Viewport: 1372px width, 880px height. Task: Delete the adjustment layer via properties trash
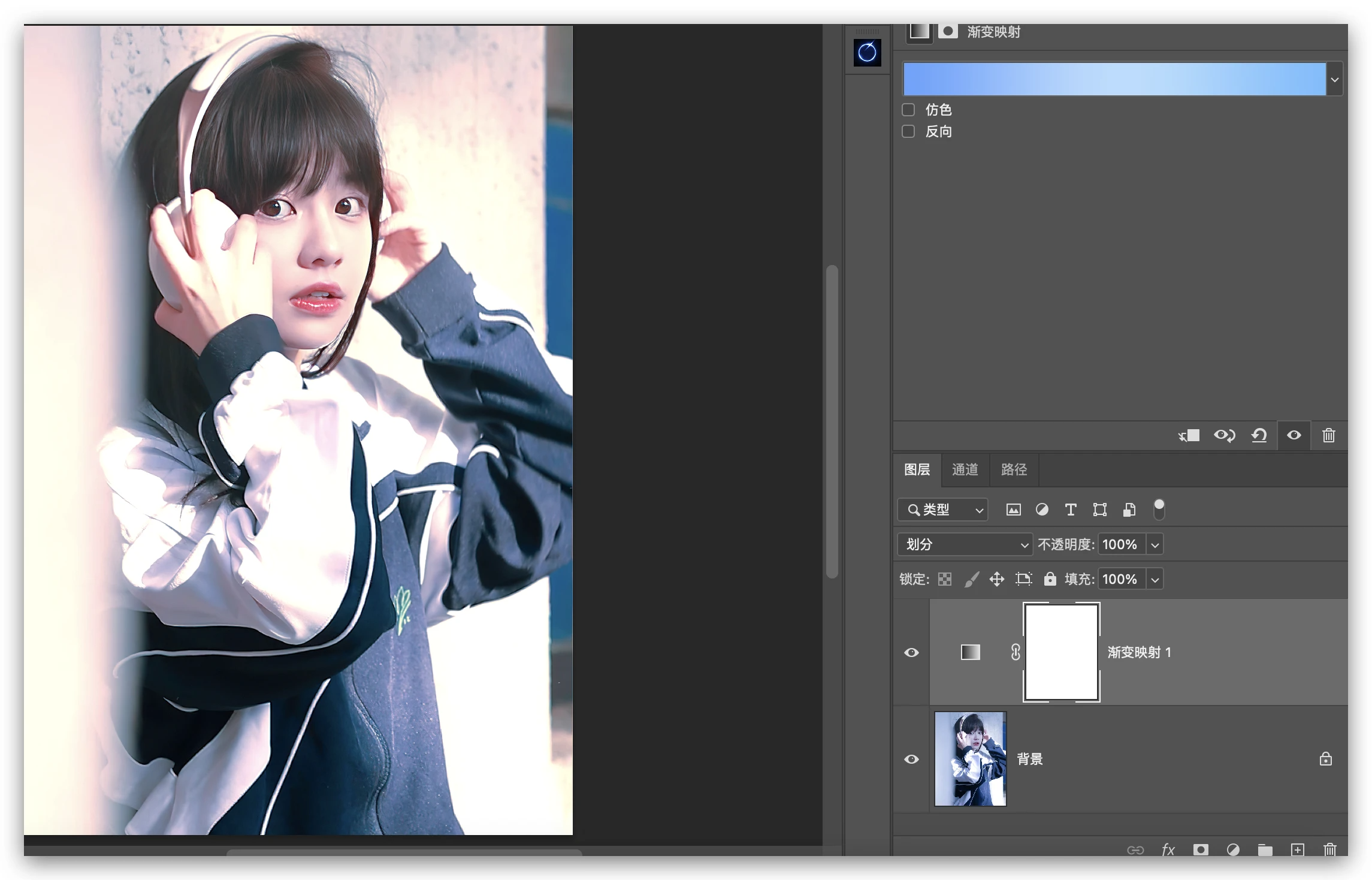click(x=1328, y=436)
